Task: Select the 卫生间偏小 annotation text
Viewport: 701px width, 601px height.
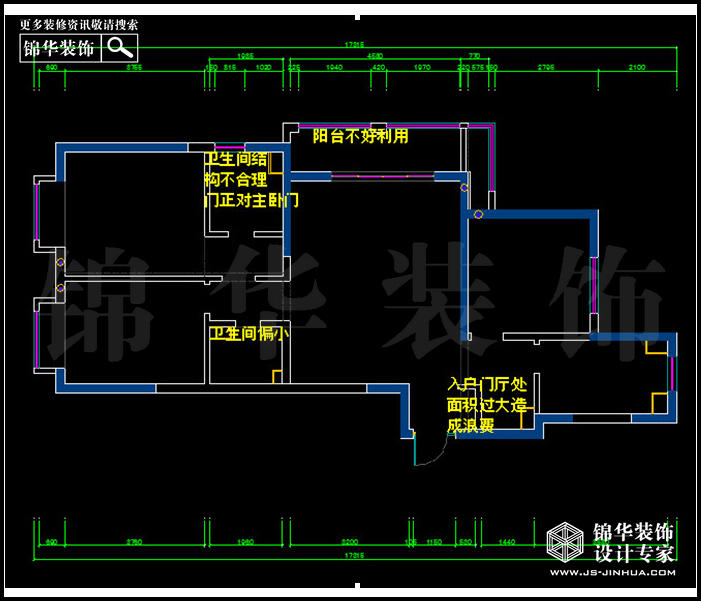Action: coord(248,334)
